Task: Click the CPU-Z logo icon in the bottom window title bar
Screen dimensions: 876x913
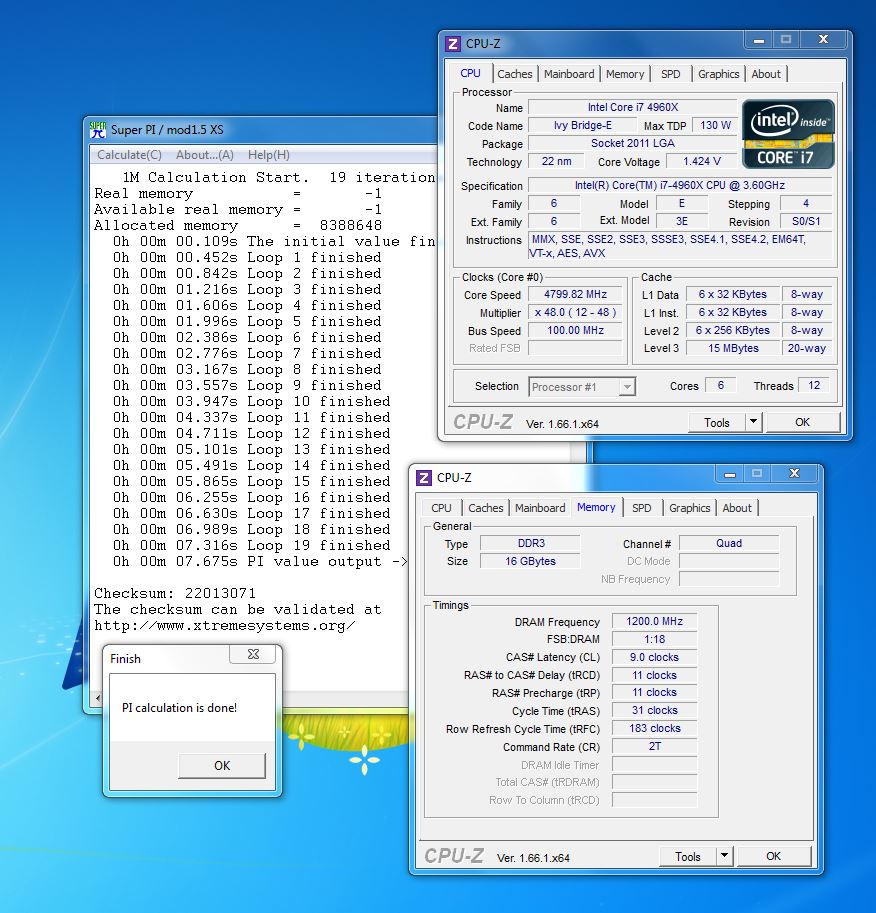Action: coord(423,478)
